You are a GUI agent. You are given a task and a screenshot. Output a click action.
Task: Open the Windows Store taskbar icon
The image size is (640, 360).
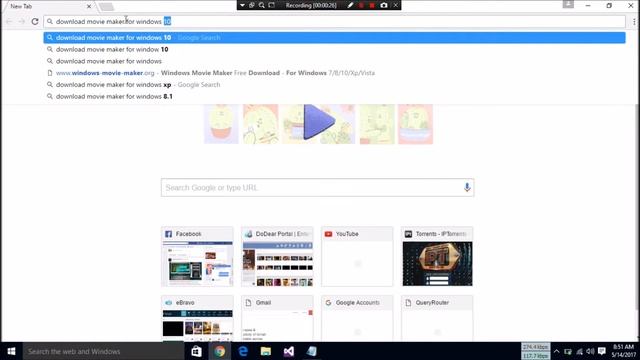pos(196,351)
